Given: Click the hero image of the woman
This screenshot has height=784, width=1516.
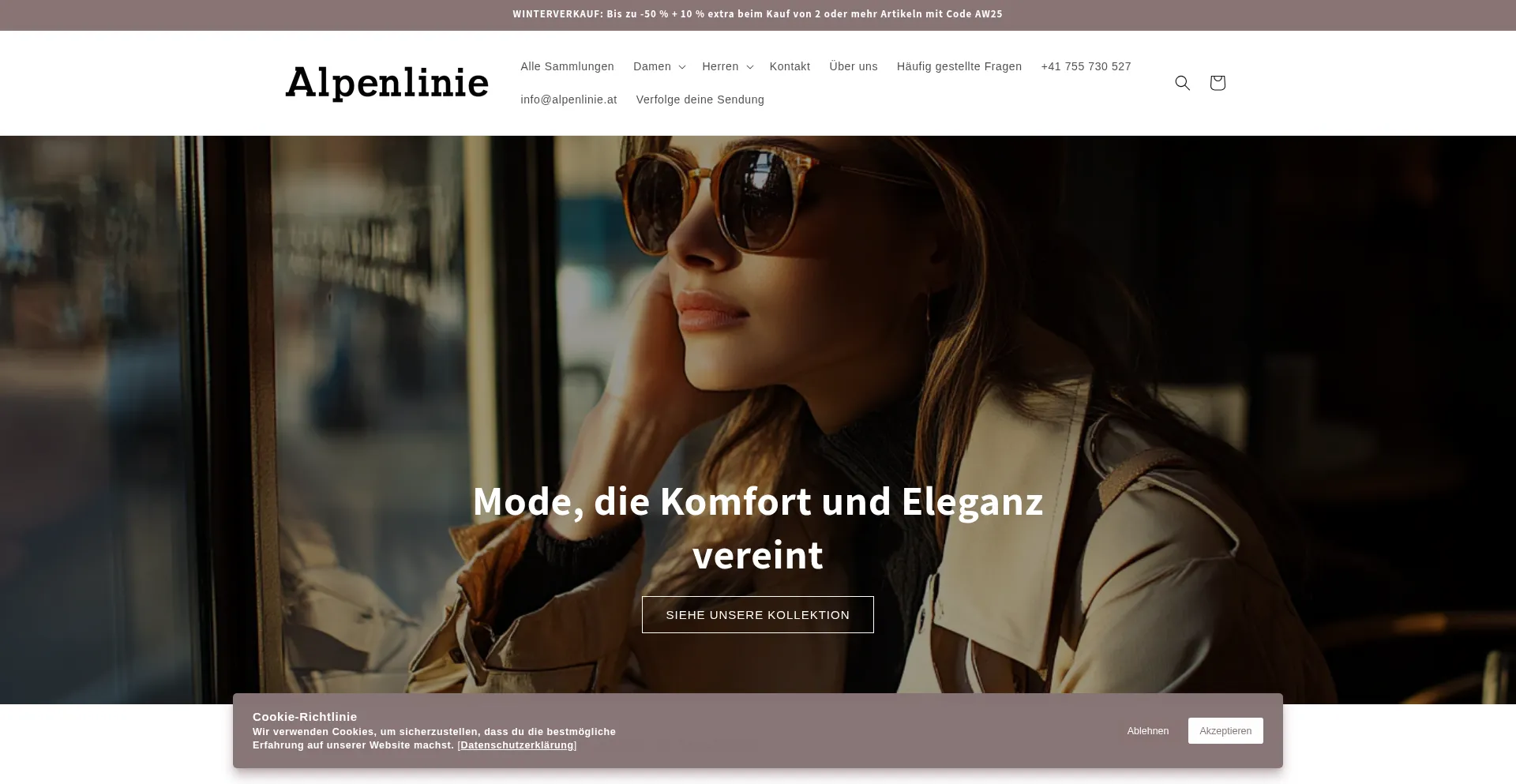Looking at the screenshot, I should 758,316.
